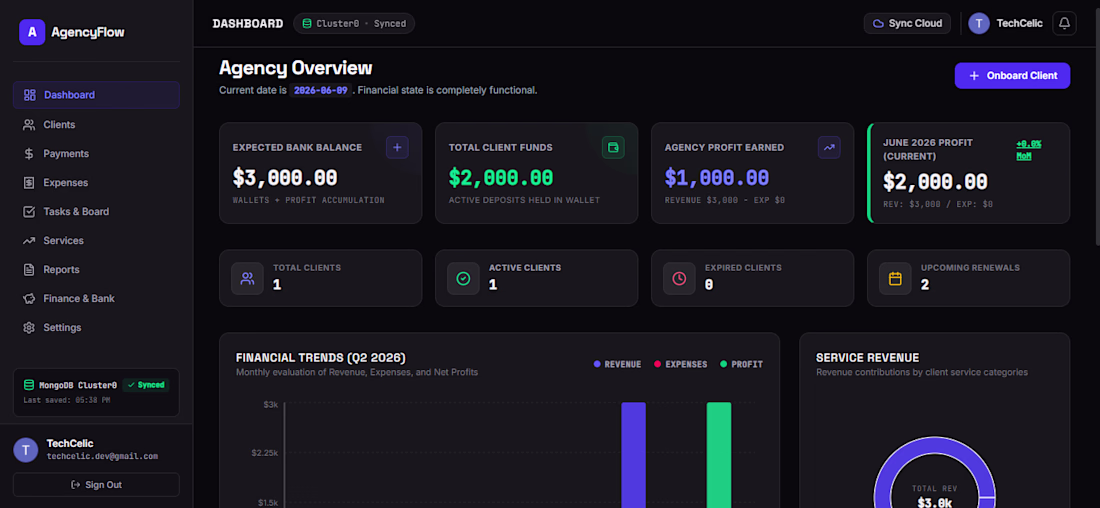Click the Finance & Bank piggy icon
1100x508 pixels.
coord(29,298)
